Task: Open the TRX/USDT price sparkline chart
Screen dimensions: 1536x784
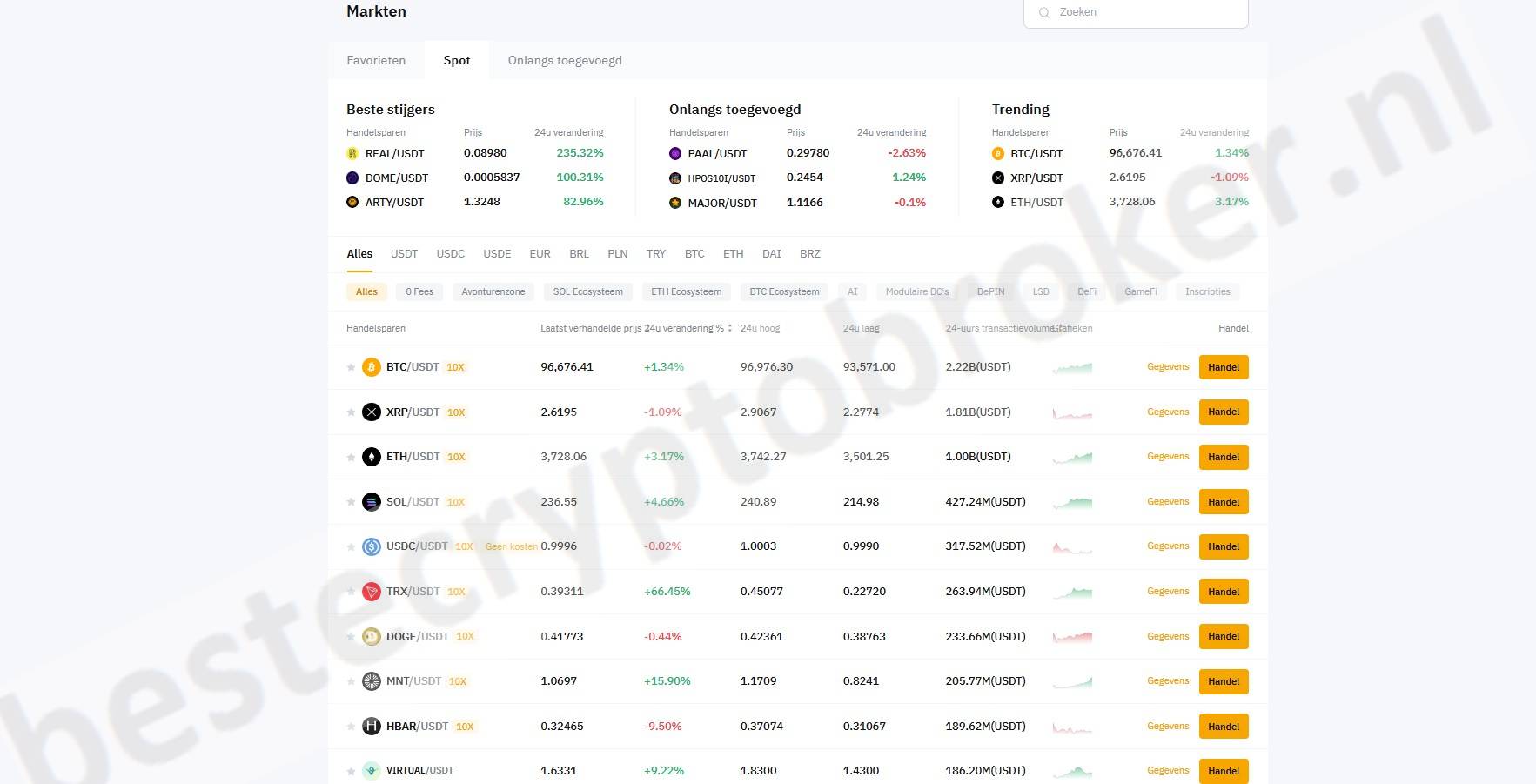Action: (x=1072, y=592)
